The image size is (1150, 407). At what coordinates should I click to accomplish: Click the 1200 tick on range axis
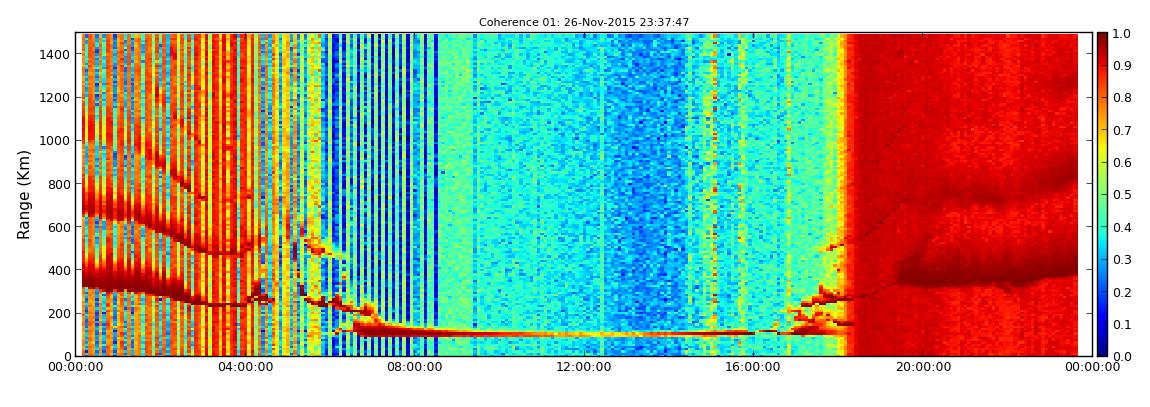point(54,98)
